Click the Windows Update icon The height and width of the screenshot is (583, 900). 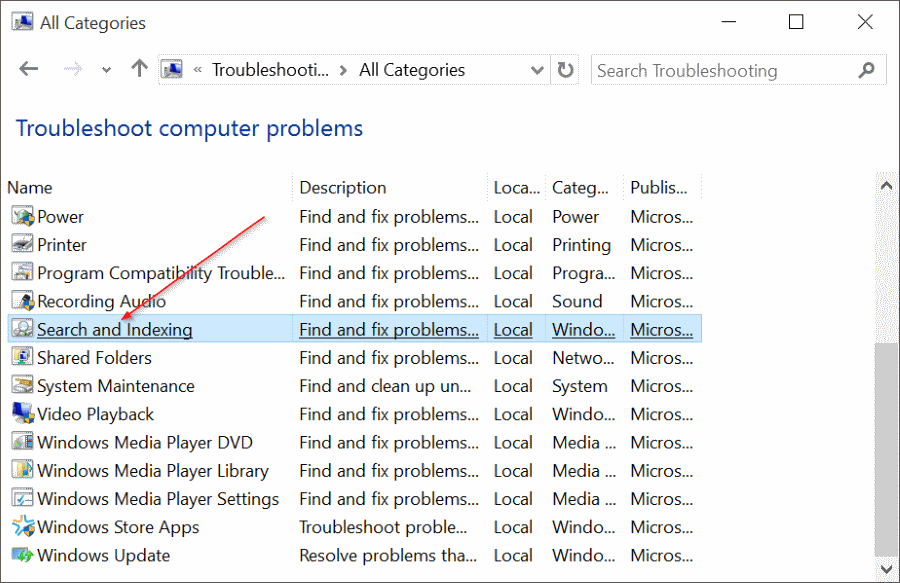tap(23, 555)
